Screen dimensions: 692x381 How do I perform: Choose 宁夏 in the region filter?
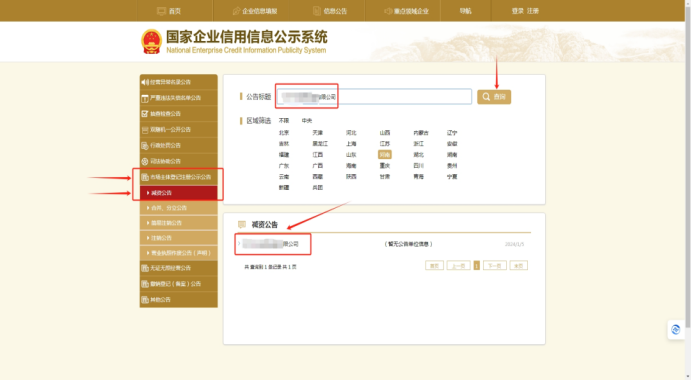(x=452, y=177)
